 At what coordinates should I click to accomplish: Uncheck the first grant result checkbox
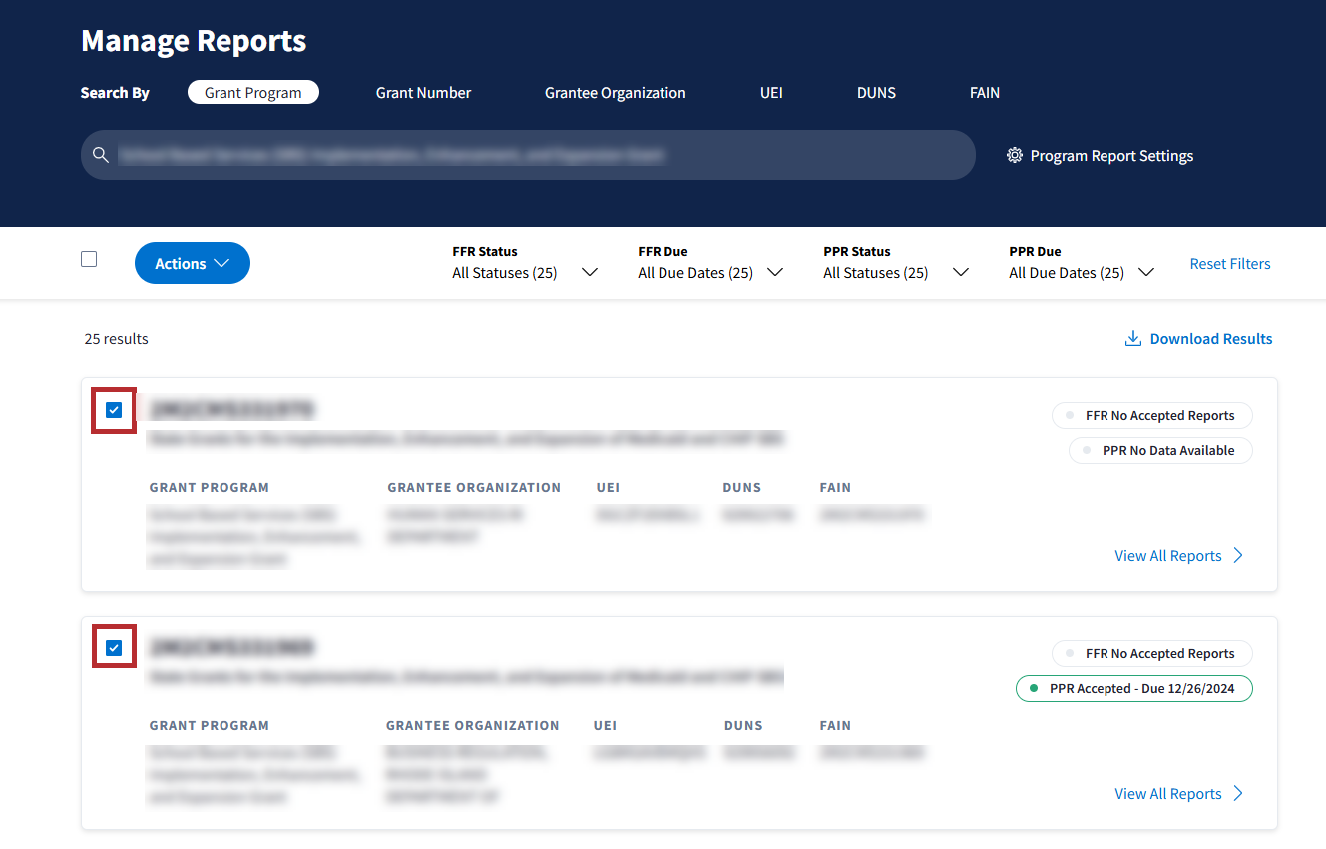114,410
